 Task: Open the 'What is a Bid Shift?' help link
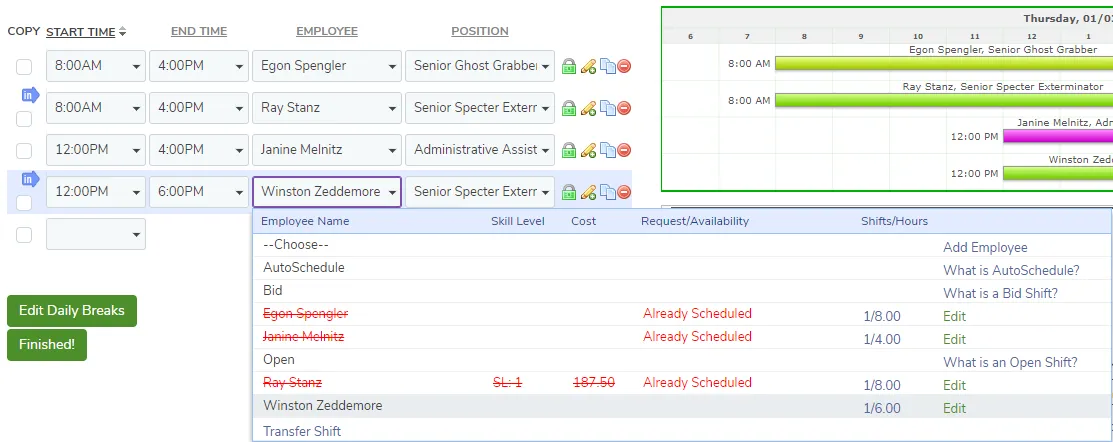tap(1000, 293)
